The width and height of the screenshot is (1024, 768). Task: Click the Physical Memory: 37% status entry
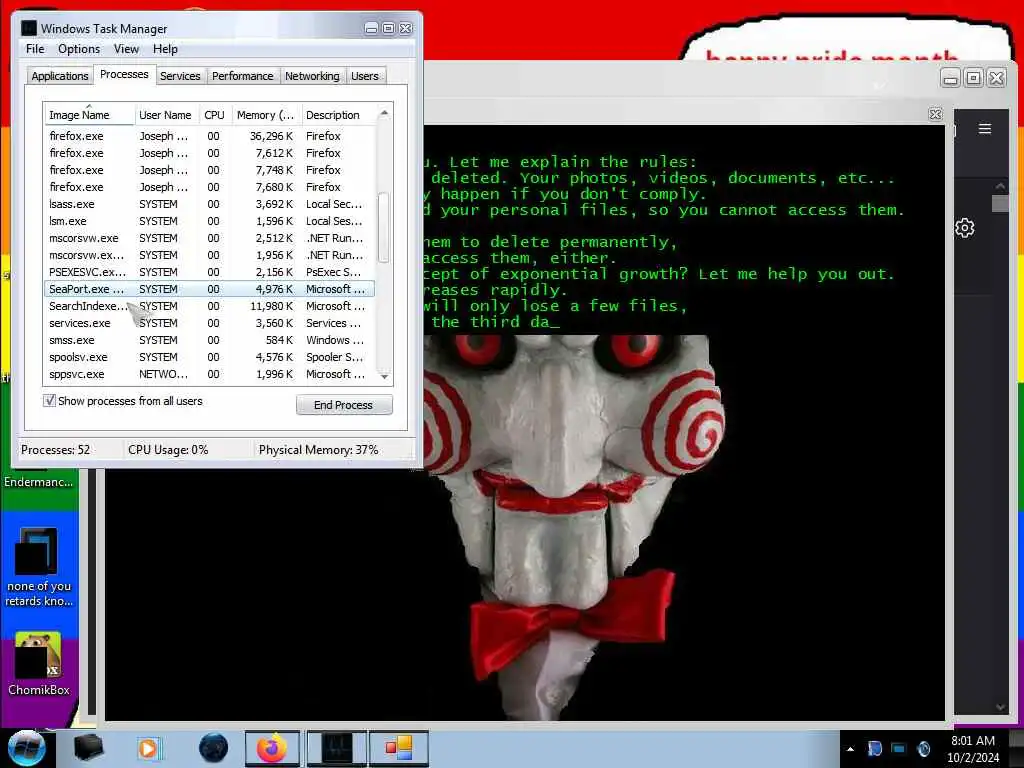pyautogui.click(x=319, y=450)
